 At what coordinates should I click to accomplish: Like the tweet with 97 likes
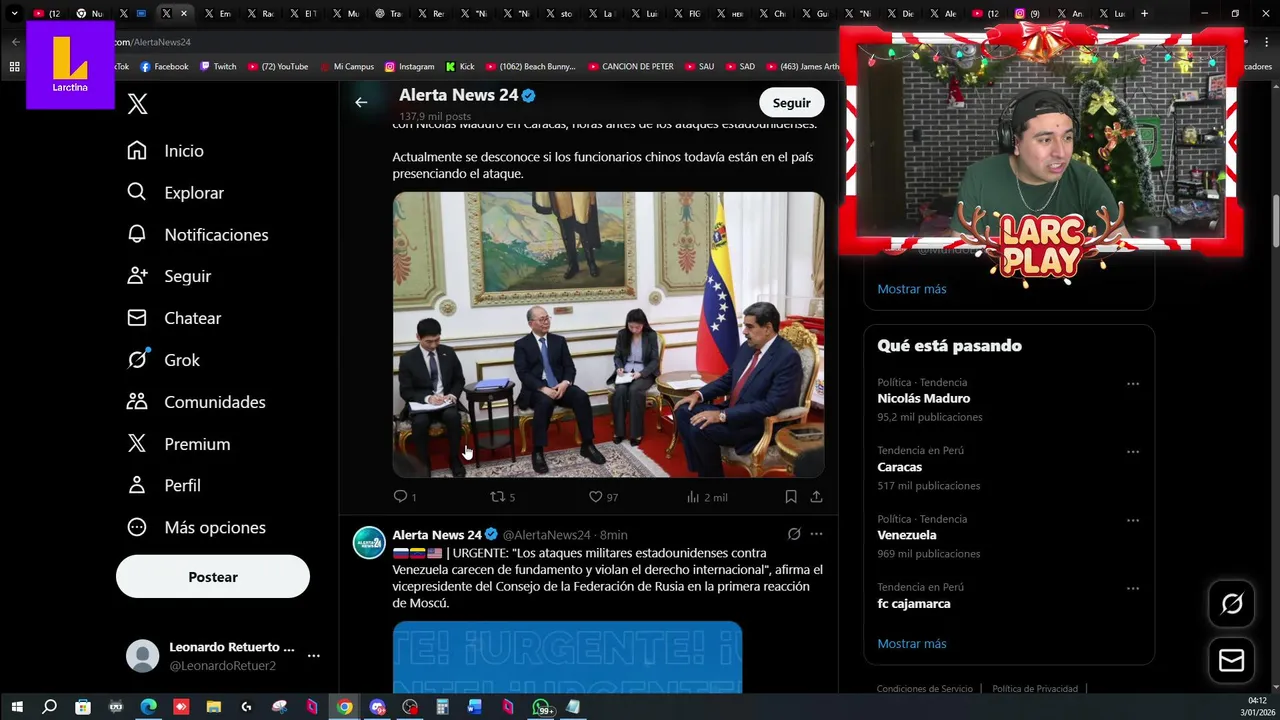595,496
